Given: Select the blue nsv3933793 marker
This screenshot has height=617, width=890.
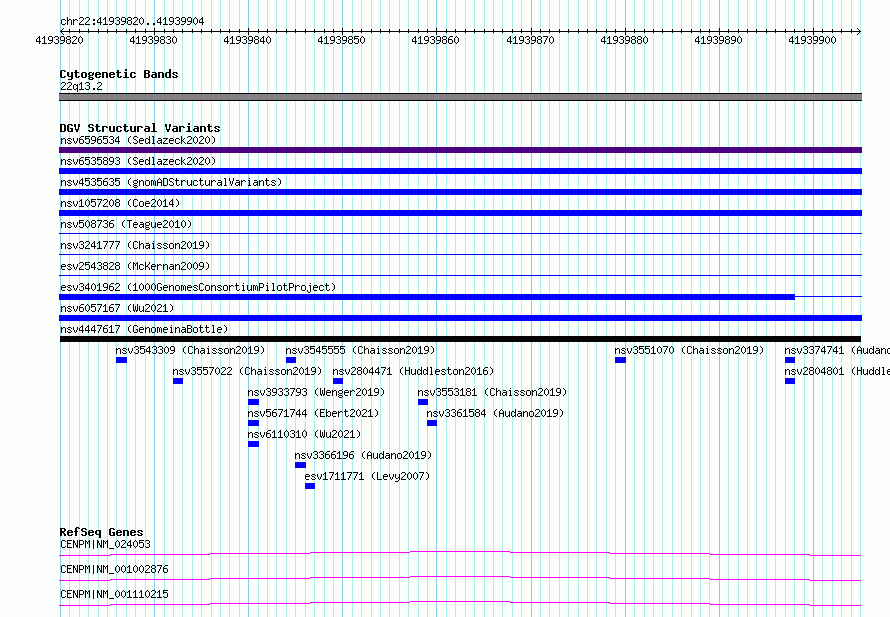Looking at the screenshot, I should point(254,402).
